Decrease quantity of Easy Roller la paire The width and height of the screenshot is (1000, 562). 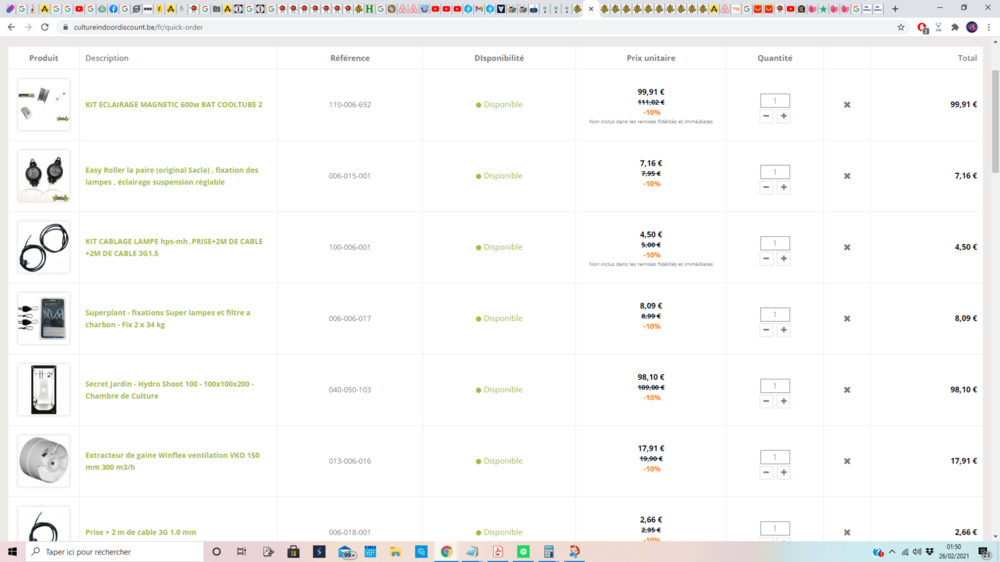[766, 188]
